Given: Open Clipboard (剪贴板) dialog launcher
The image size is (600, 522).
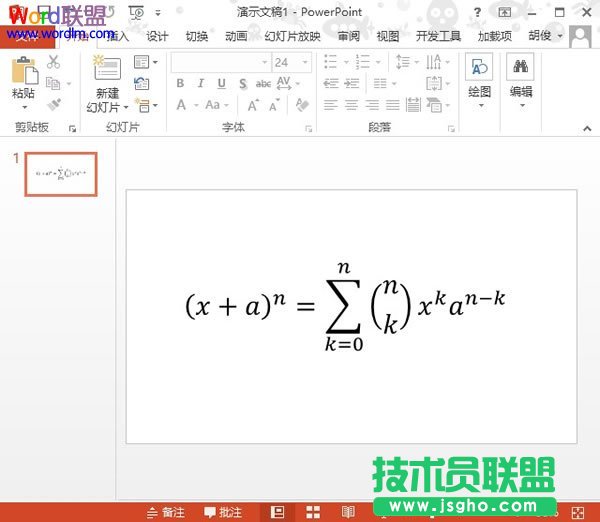Looking at the screenshot, I should pyautogui.click(x=72, y=129).
